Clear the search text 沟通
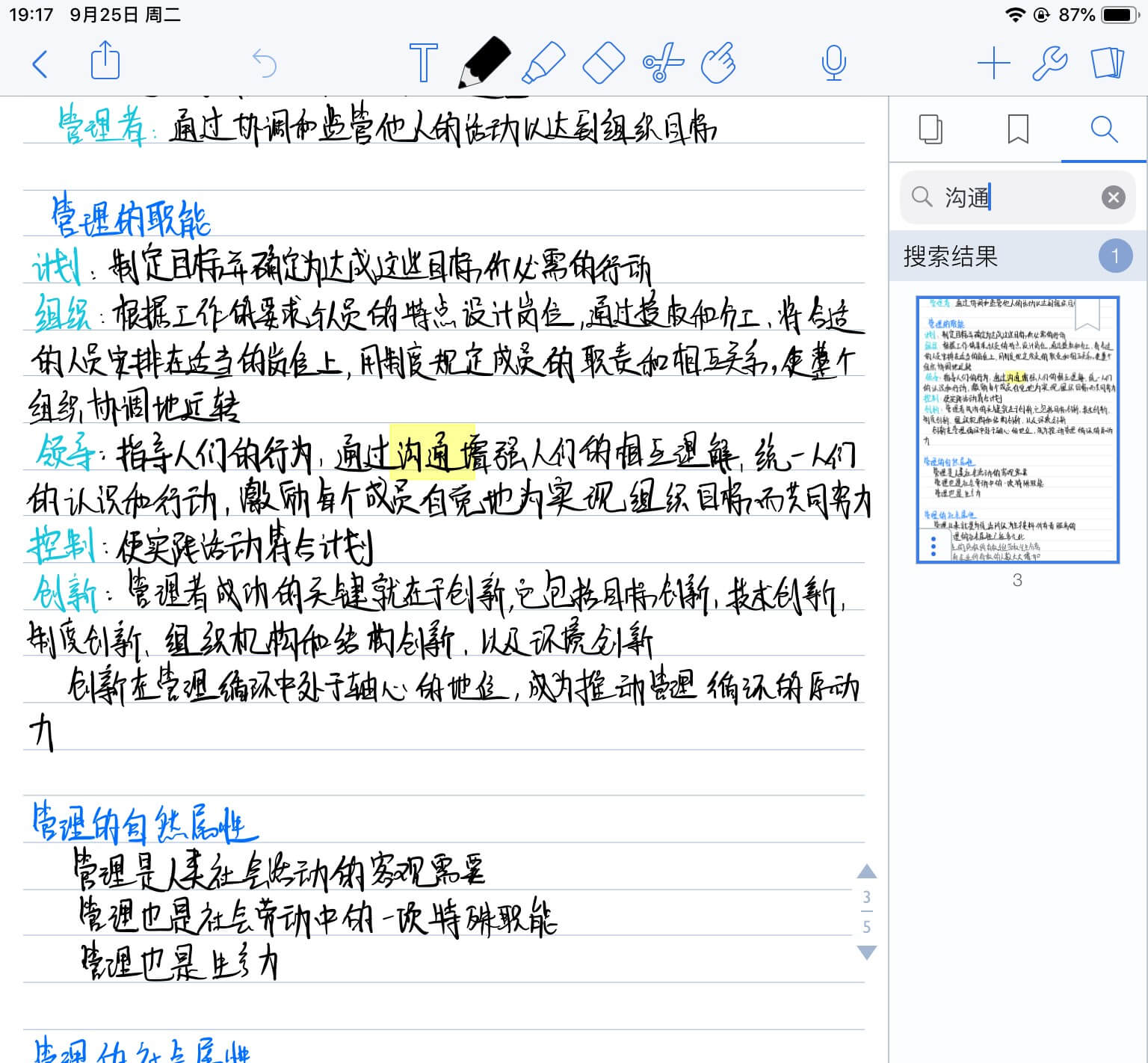1148x1063 pixels. pos(1113,197)
